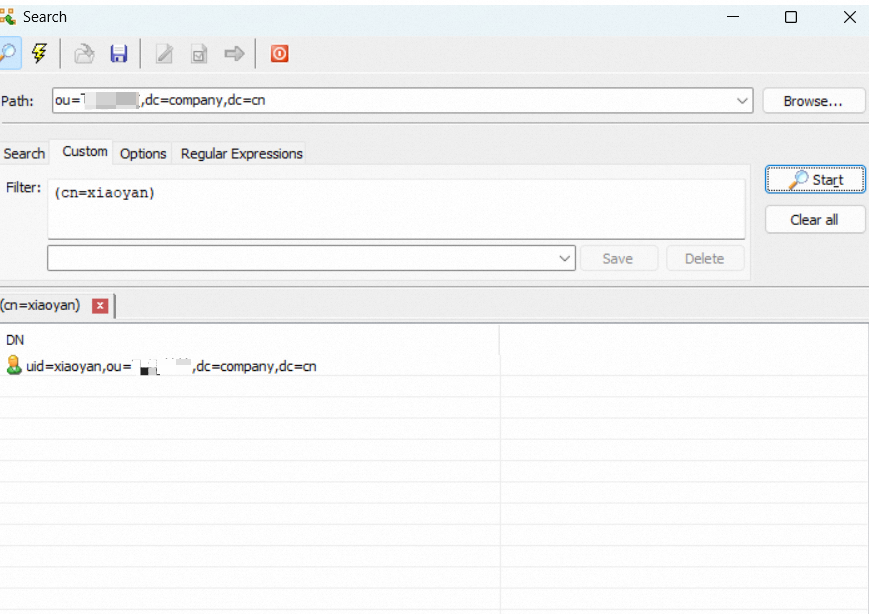Maximize the Search window
Screen dimensions: 869x614
791,17
